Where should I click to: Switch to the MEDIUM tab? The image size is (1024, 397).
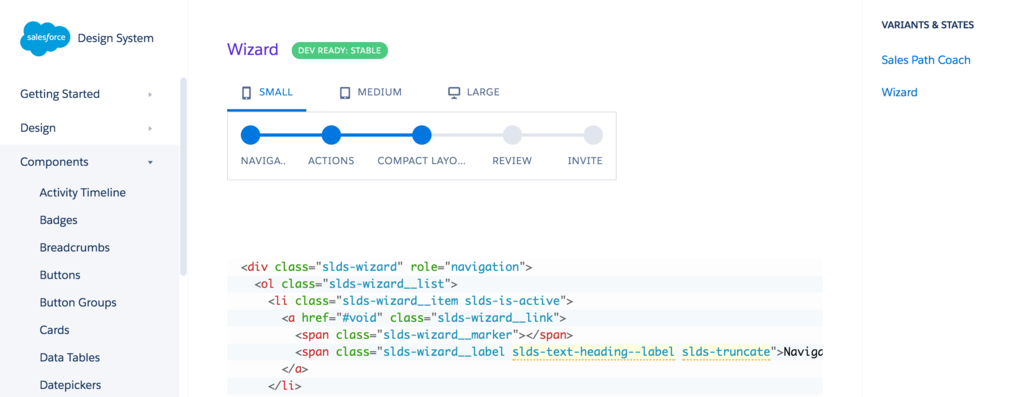370,93
